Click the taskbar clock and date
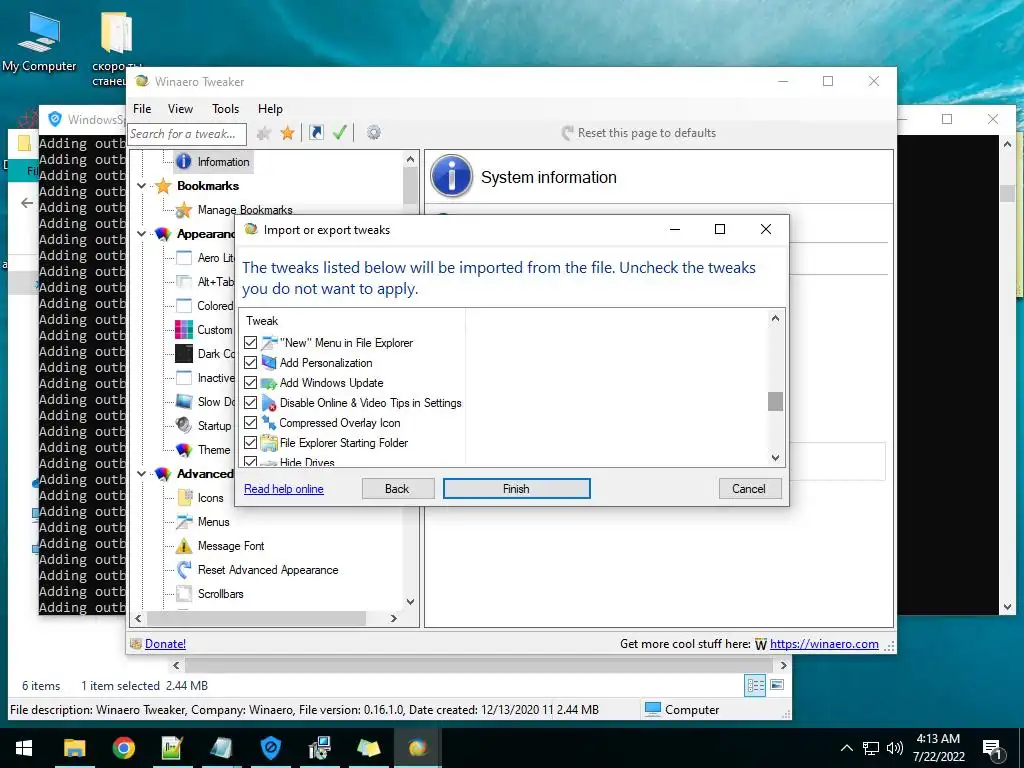 coord(938,748)
